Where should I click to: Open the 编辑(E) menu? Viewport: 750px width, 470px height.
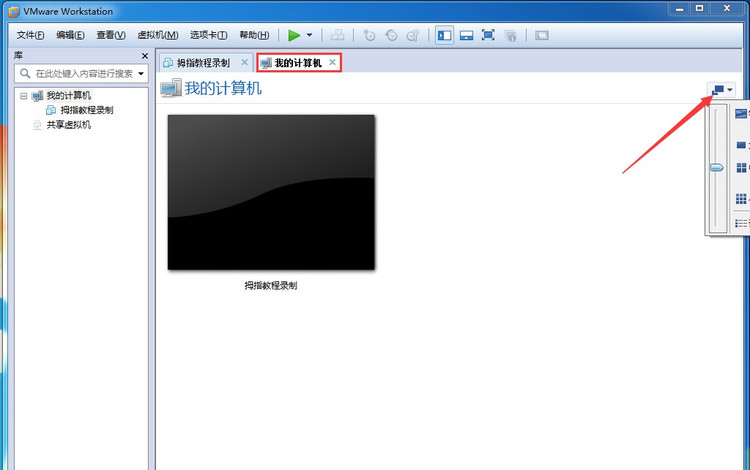pyautogui.click(x=70, y=35)
